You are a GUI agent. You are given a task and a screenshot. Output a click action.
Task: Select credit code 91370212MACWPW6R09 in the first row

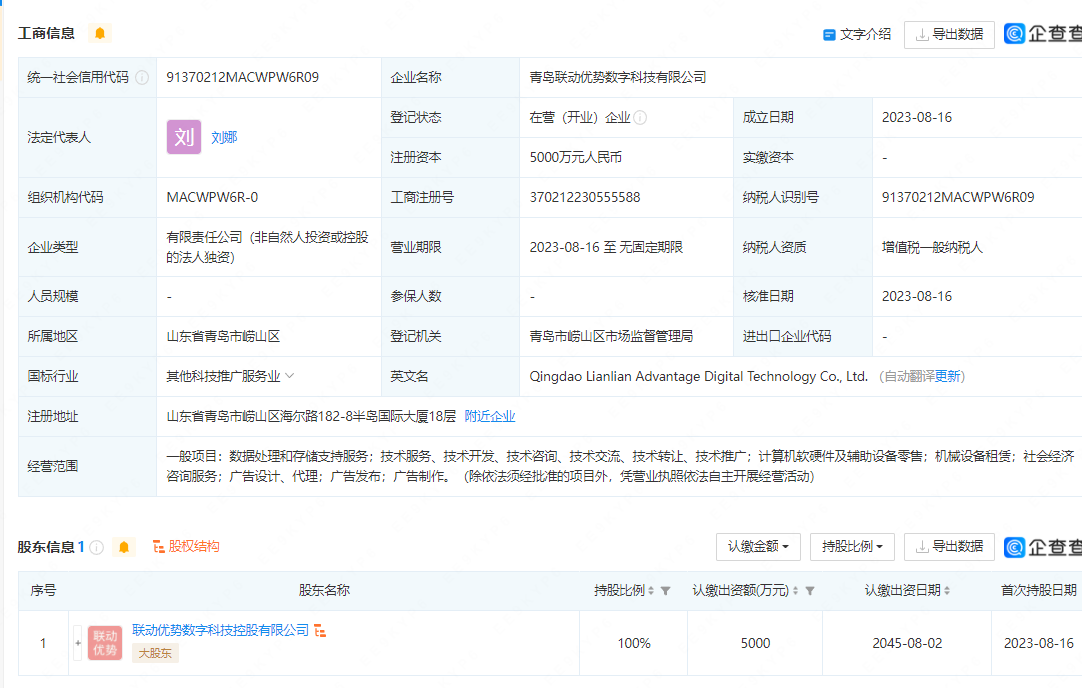pyautogui.click(x=243, y=77)
